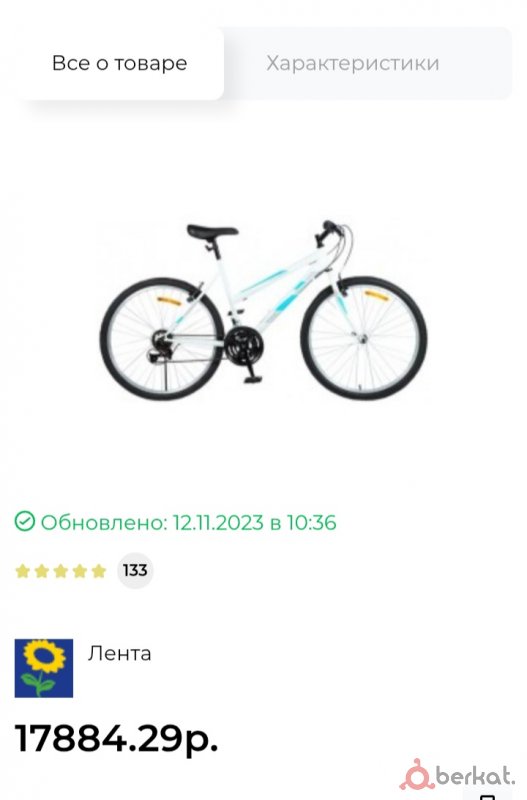Open the 133 reviews count badge

pos(135,570)
